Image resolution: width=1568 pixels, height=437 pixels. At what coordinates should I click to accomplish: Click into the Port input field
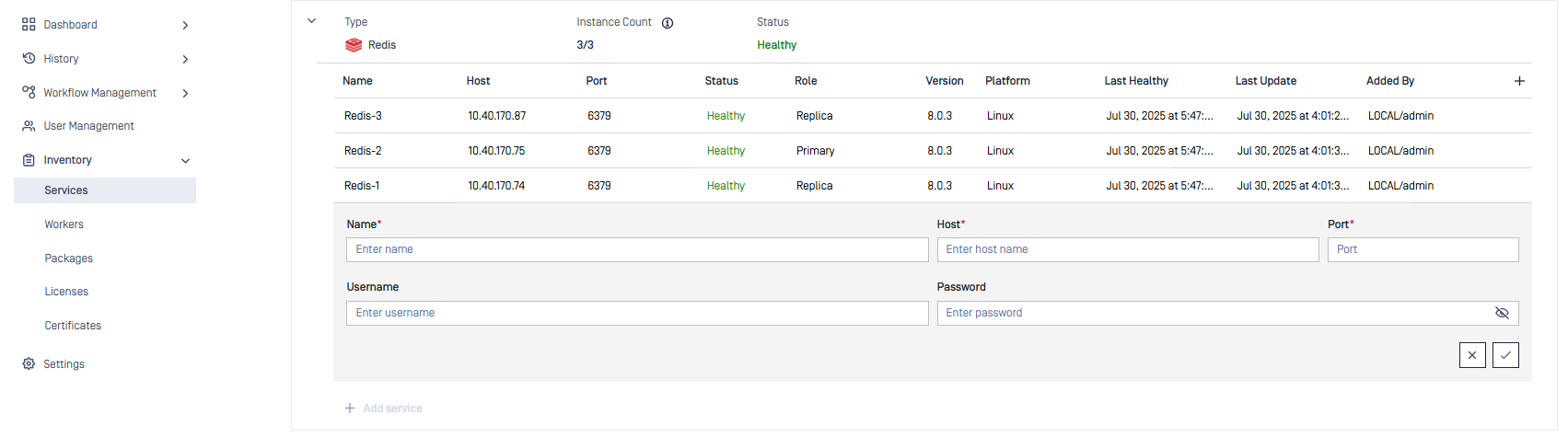1422,249
